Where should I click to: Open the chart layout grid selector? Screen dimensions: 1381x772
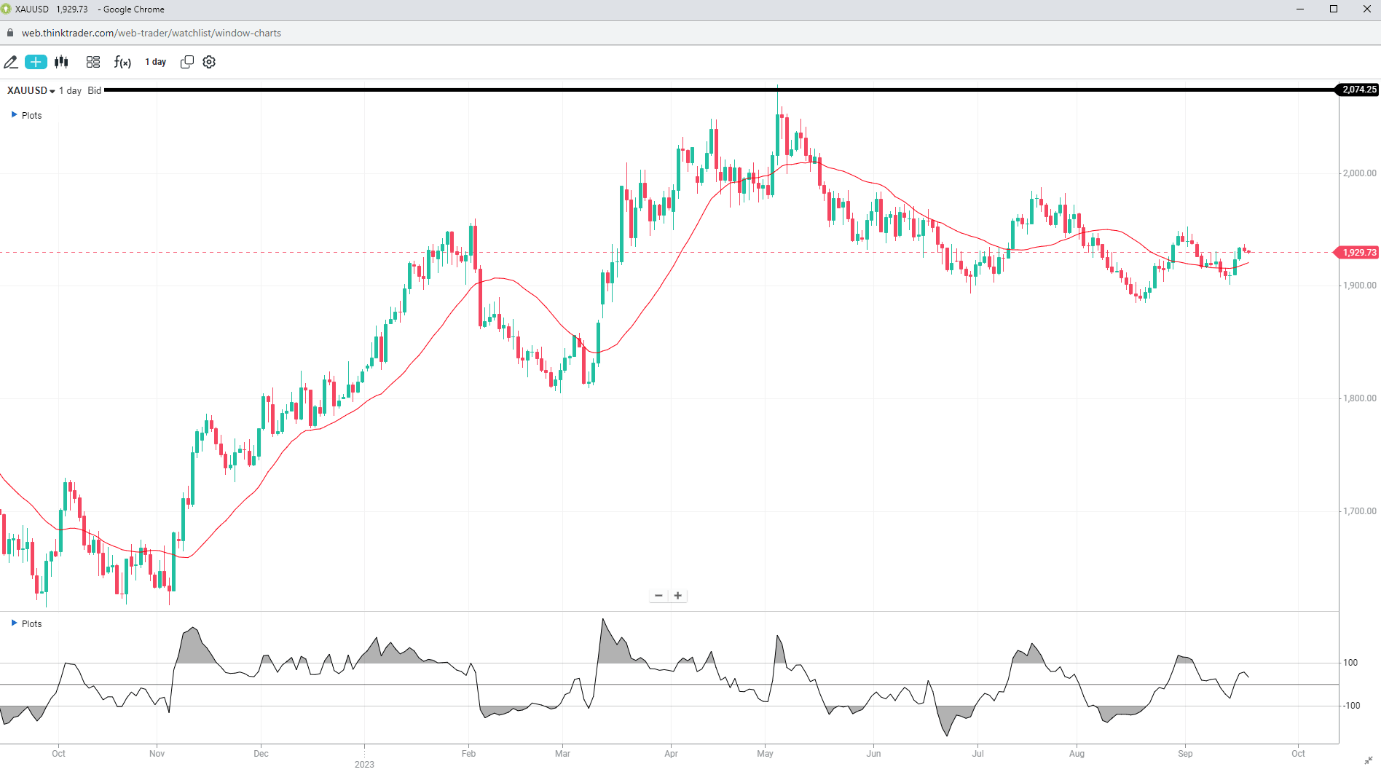tap(93, 62)
